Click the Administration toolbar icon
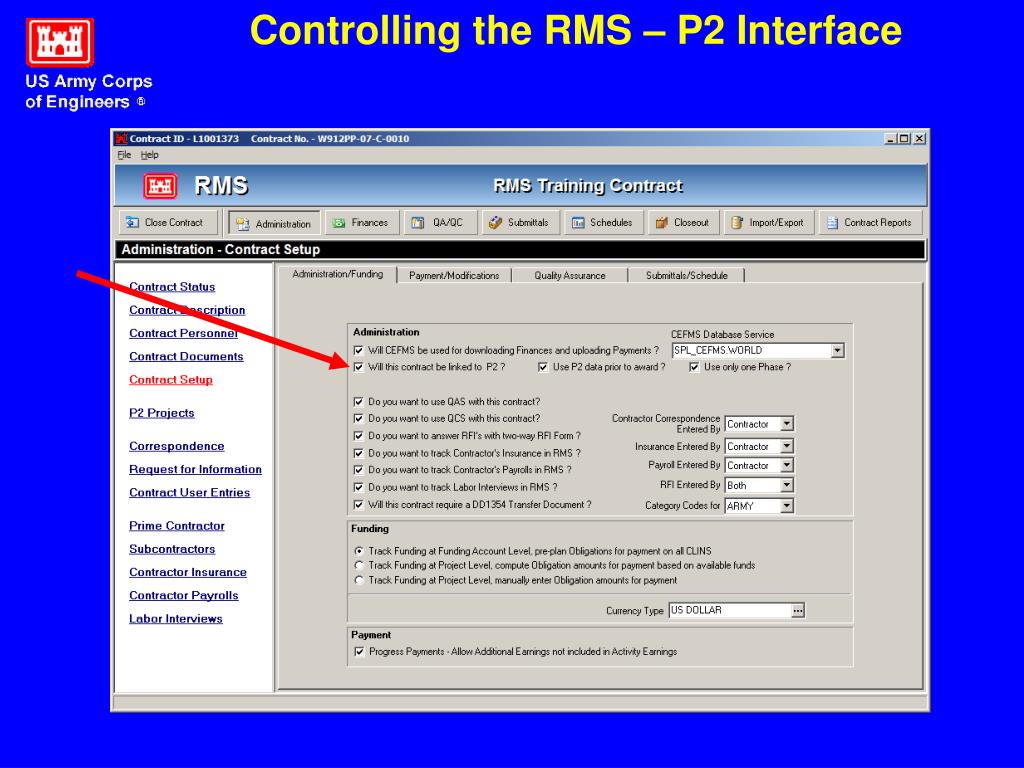1024x768 pixels. 243,224
